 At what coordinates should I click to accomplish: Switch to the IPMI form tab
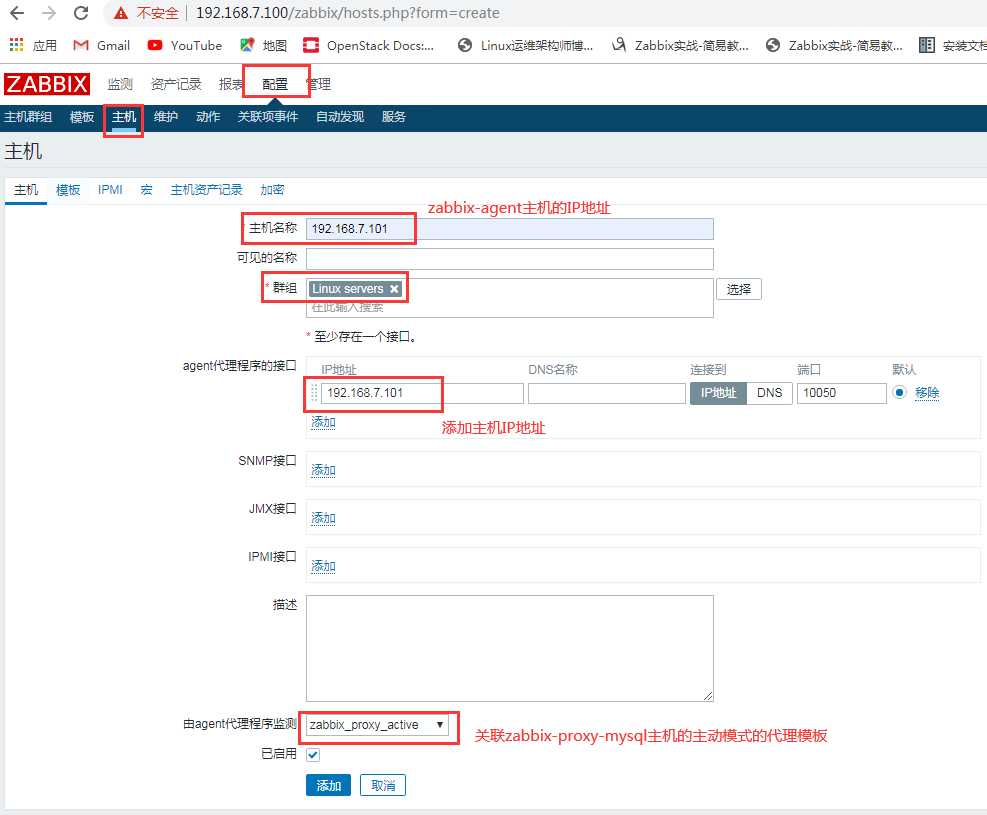(x=110, y=190)
